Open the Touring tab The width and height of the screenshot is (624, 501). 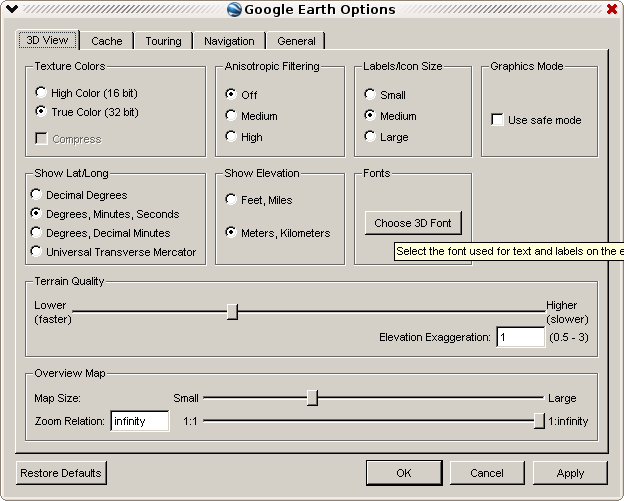pos(163,41)
